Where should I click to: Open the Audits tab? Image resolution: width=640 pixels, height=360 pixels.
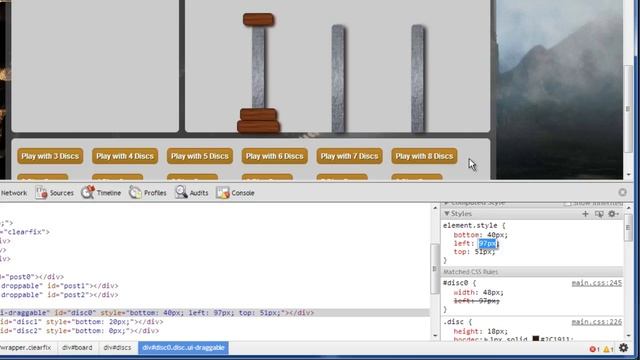pyautogui.click(x=192, y=193)
